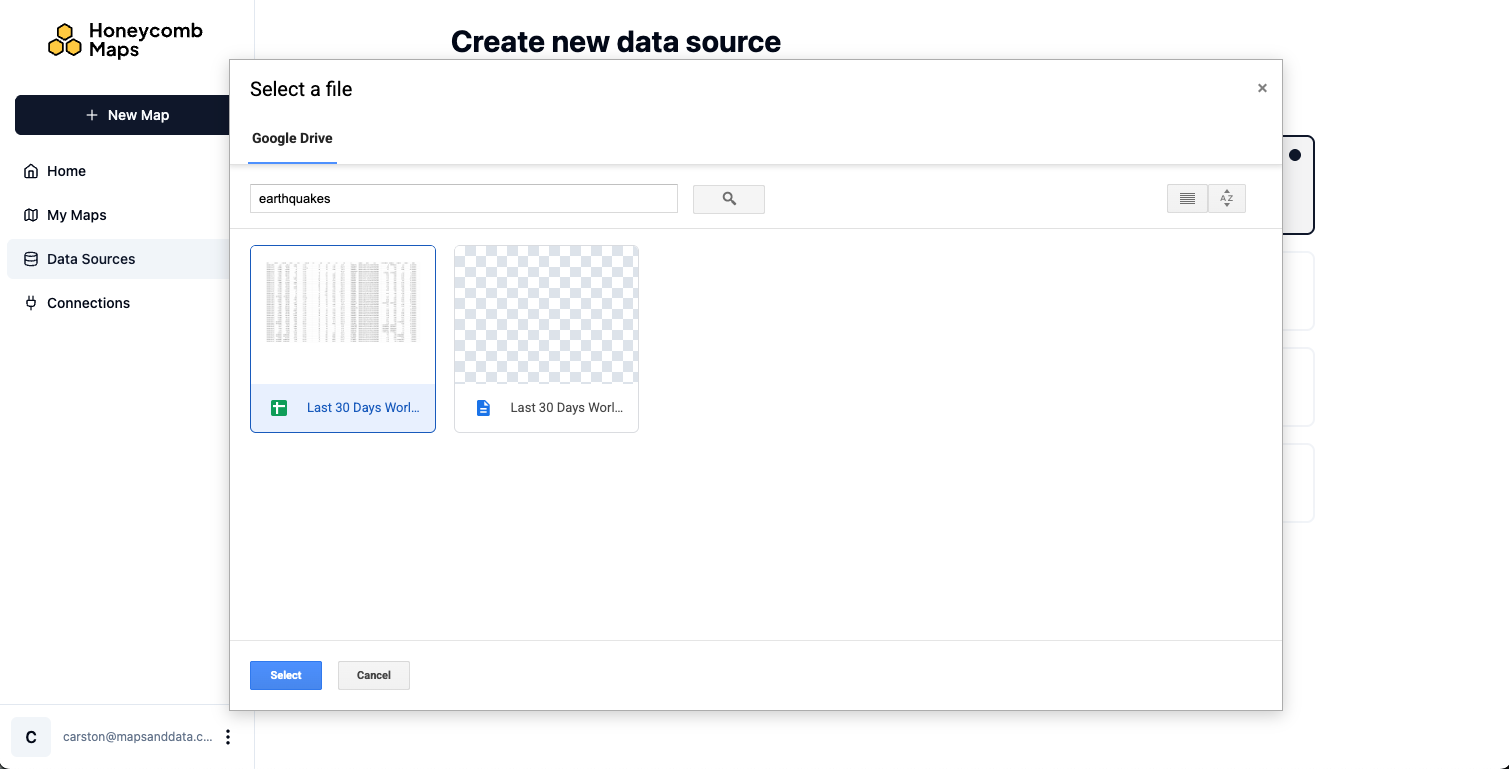The height and width of the screenshot is (769, 1509).
Task: Open Connections via the plug icon
Action: [x=31, y=302]
